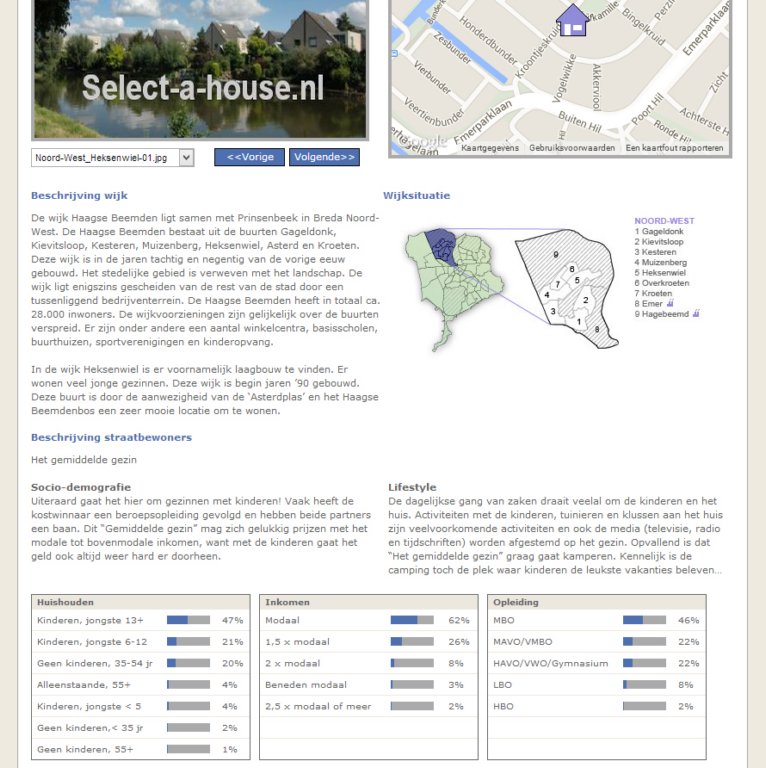
Task: Select the highlighted Noord-West area on city map
Action: (441, 247)
